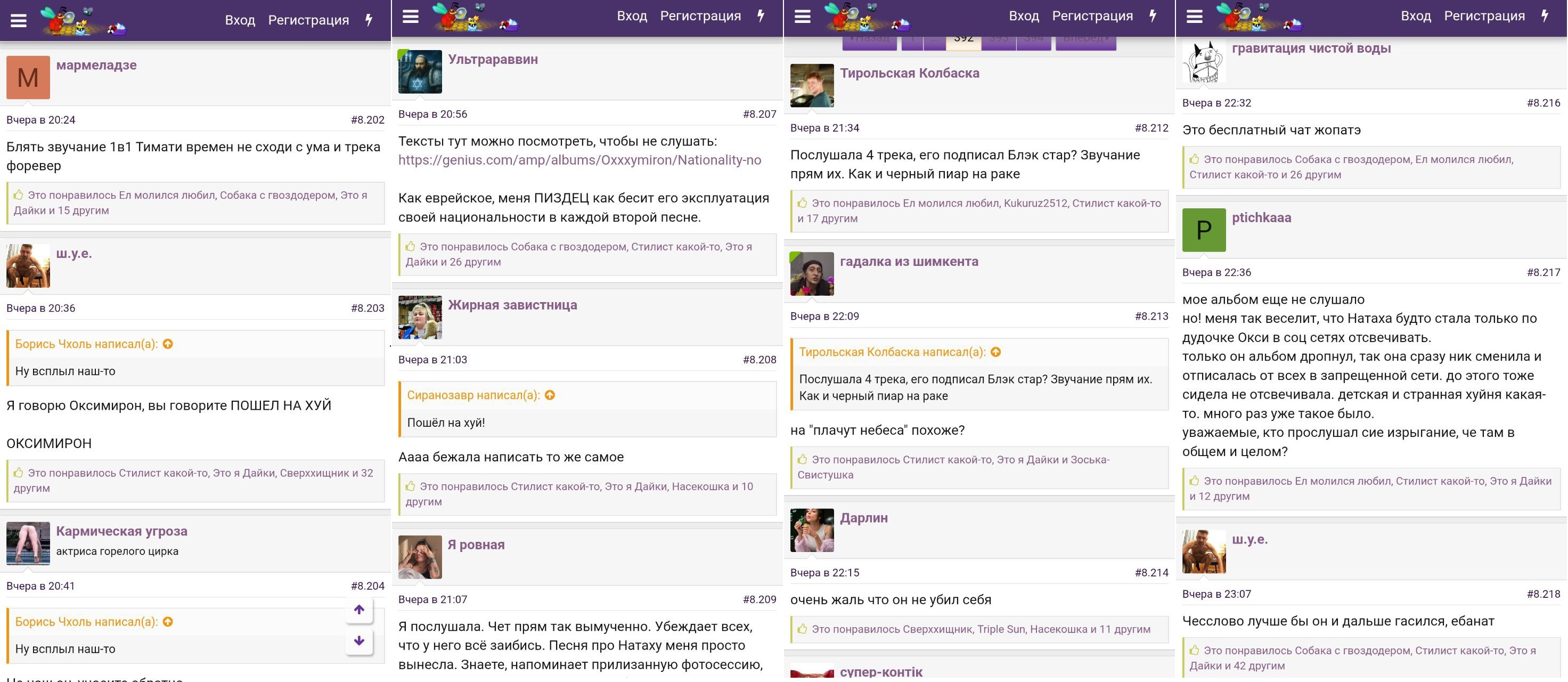The height and width of the screenshot is (682, 1568).
Task: Click ptichkaaa green avatar
Action: (x=1203, y=230)
